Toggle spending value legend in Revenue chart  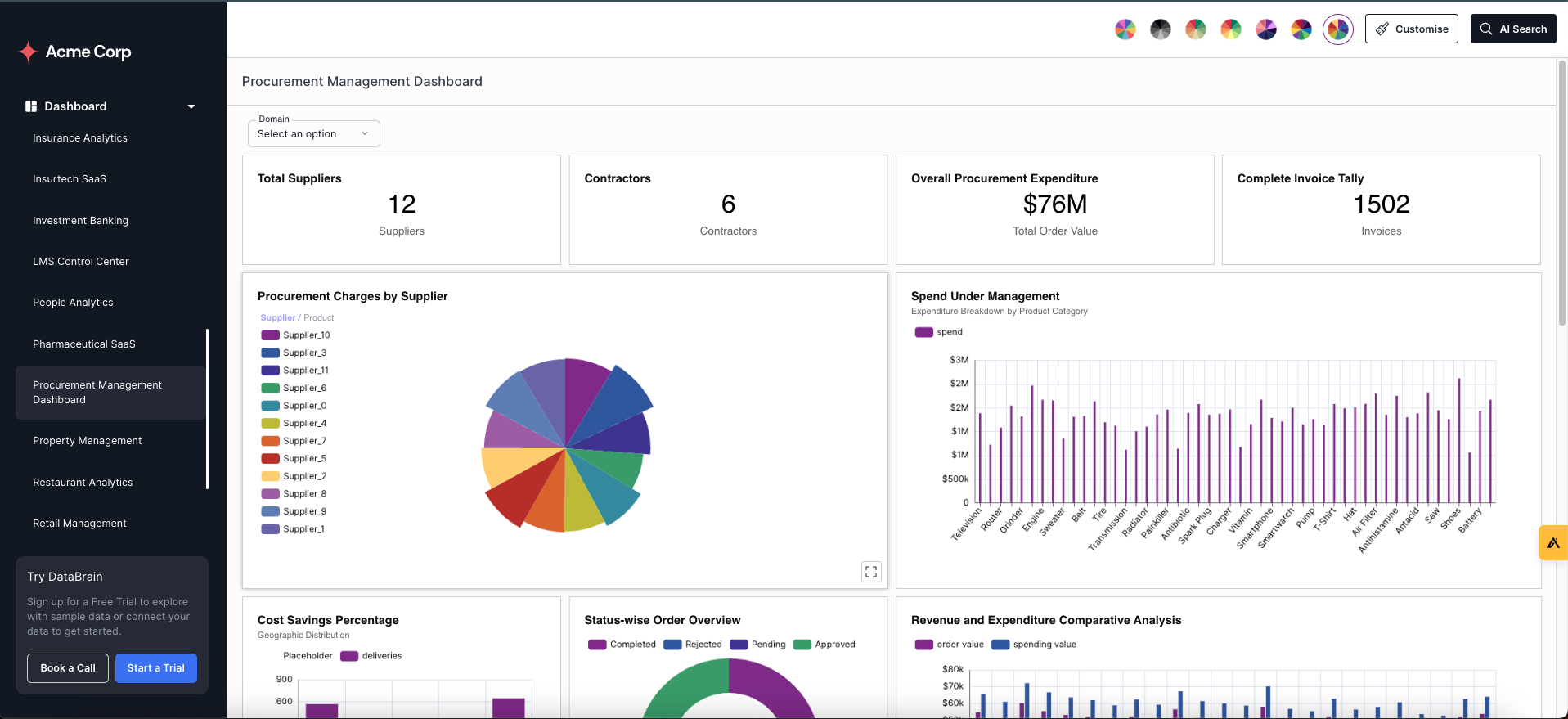1034,645
